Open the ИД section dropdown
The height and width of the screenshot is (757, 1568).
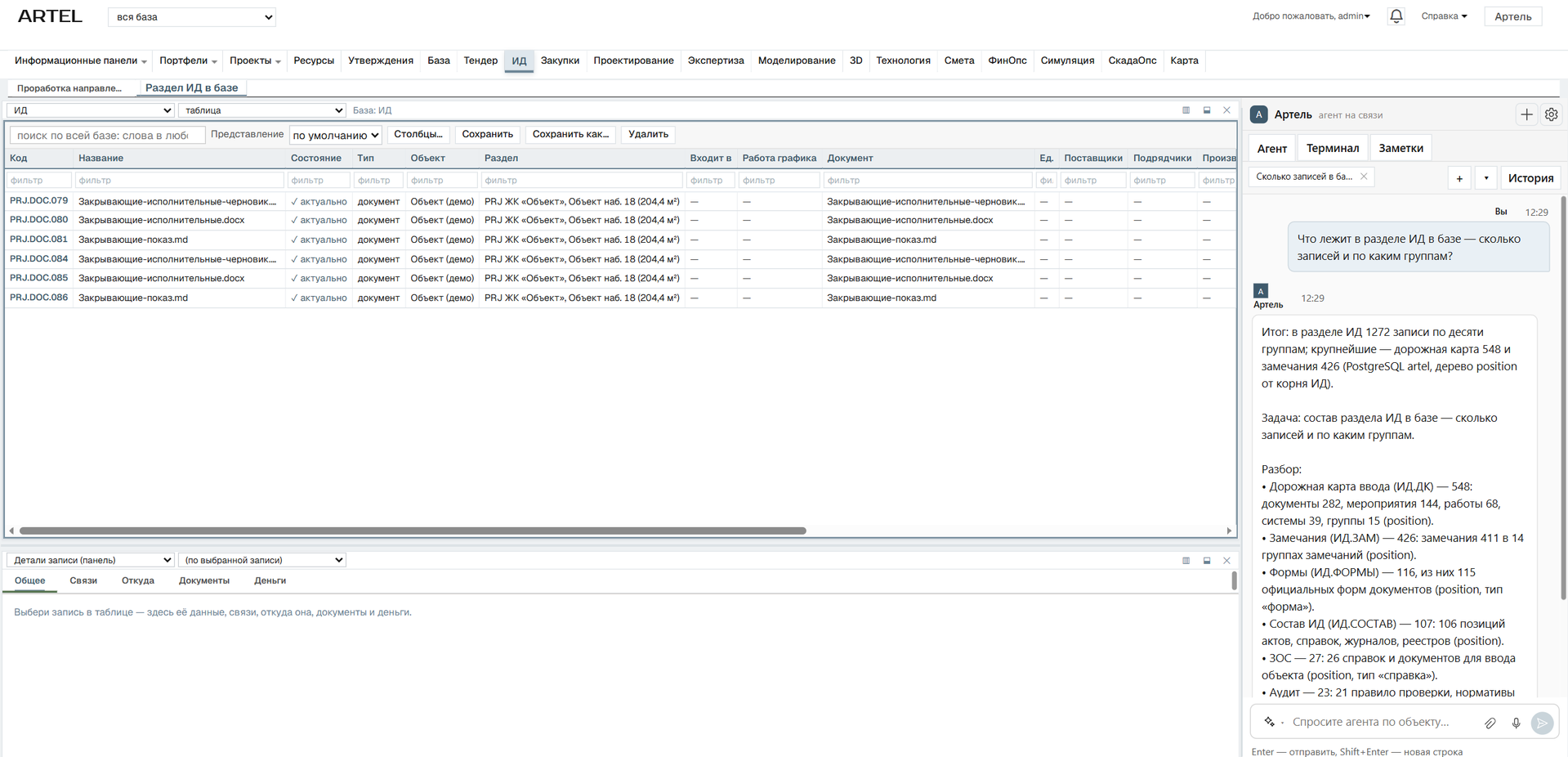pyautogui.click(x=91, y=110)
